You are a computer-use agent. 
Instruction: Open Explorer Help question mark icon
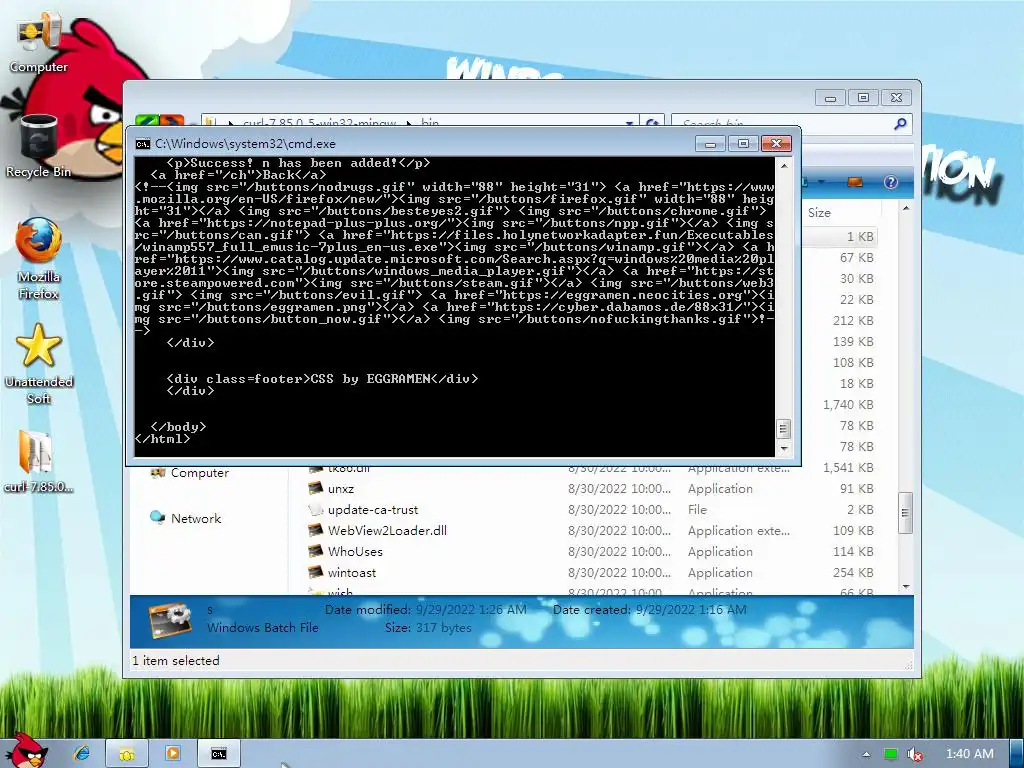[x=891, y=182]
